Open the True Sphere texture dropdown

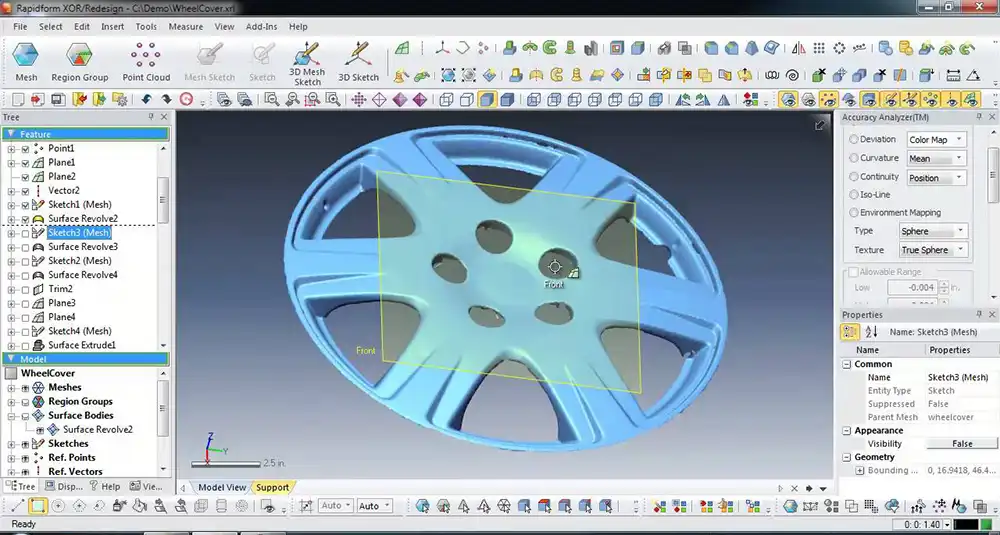click(x=933, y=250)
